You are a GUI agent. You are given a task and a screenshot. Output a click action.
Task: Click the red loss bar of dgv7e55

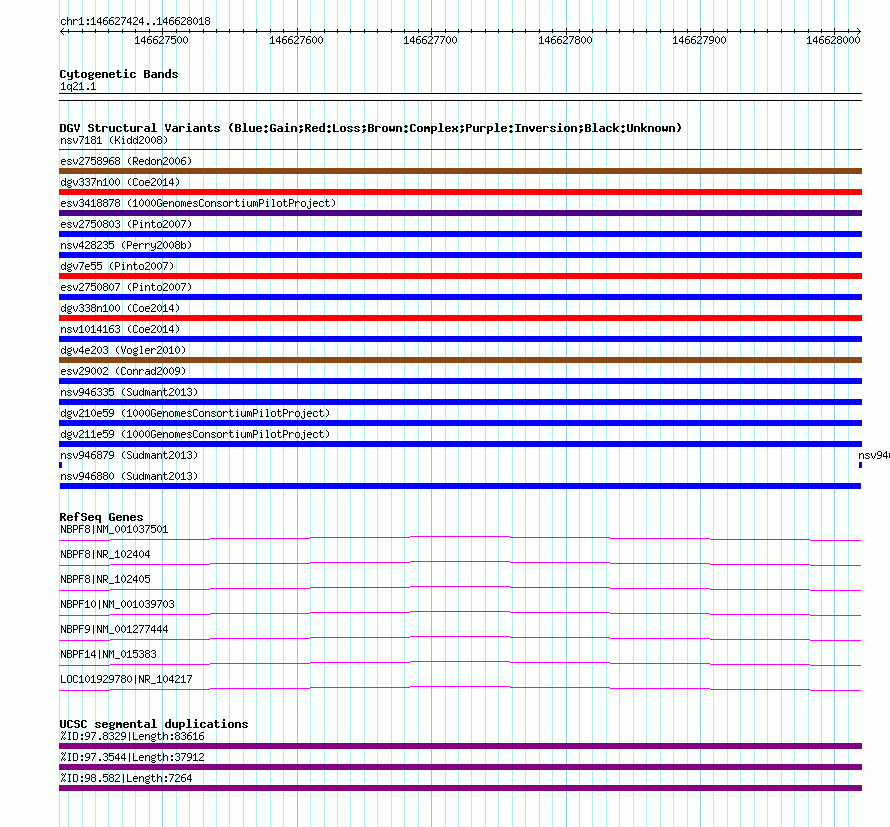460,276
